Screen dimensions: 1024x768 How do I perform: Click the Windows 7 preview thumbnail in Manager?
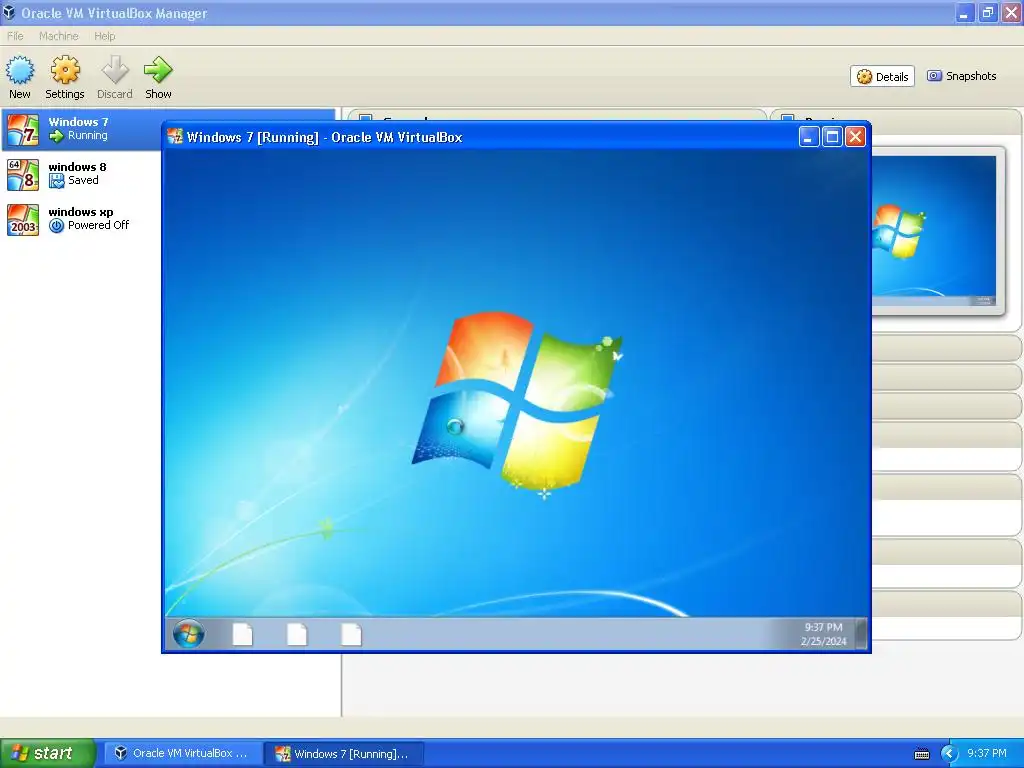[x=935, y=231]
